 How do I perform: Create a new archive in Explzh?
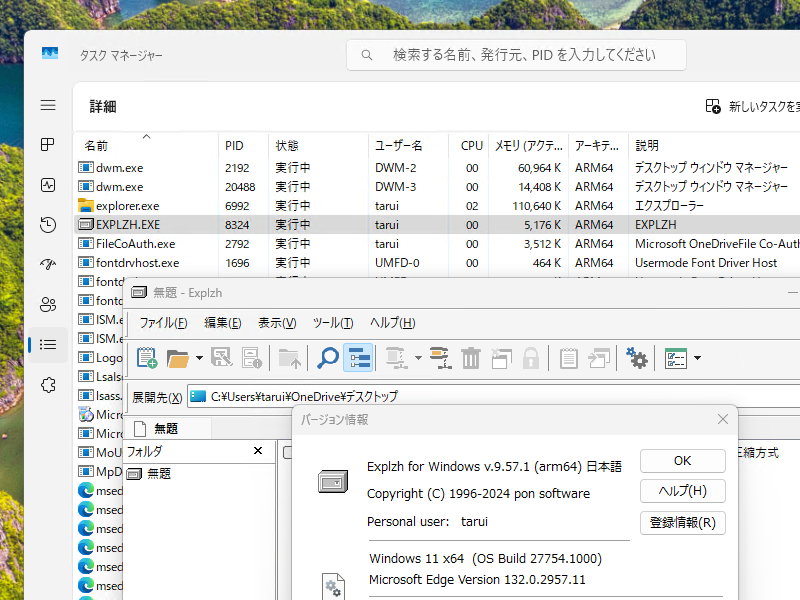145,358
